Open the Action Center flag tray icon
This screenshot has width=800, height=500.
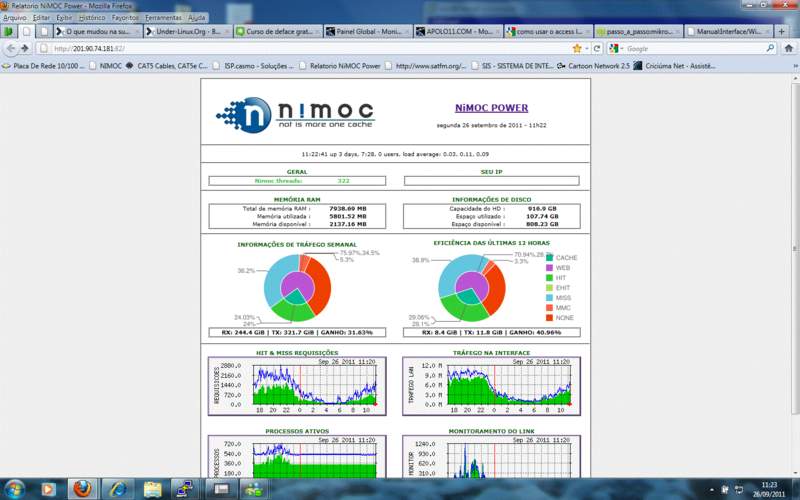tap(725, 490)
